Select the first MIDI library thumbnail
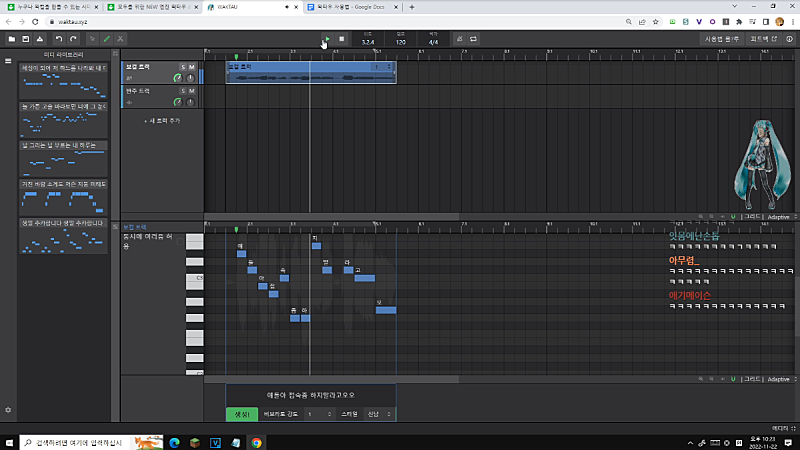Viewport: 800px width, 450px height. (63, 83)
